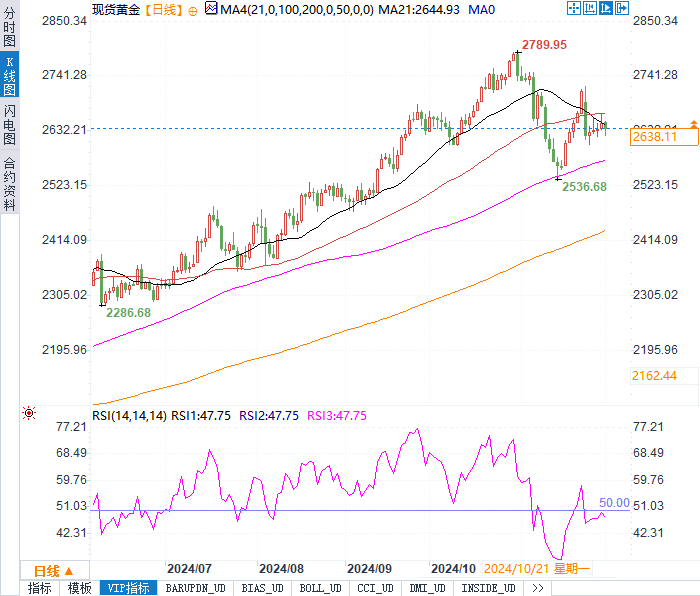Toggle the VIP指标 tab

pos(129,588)
